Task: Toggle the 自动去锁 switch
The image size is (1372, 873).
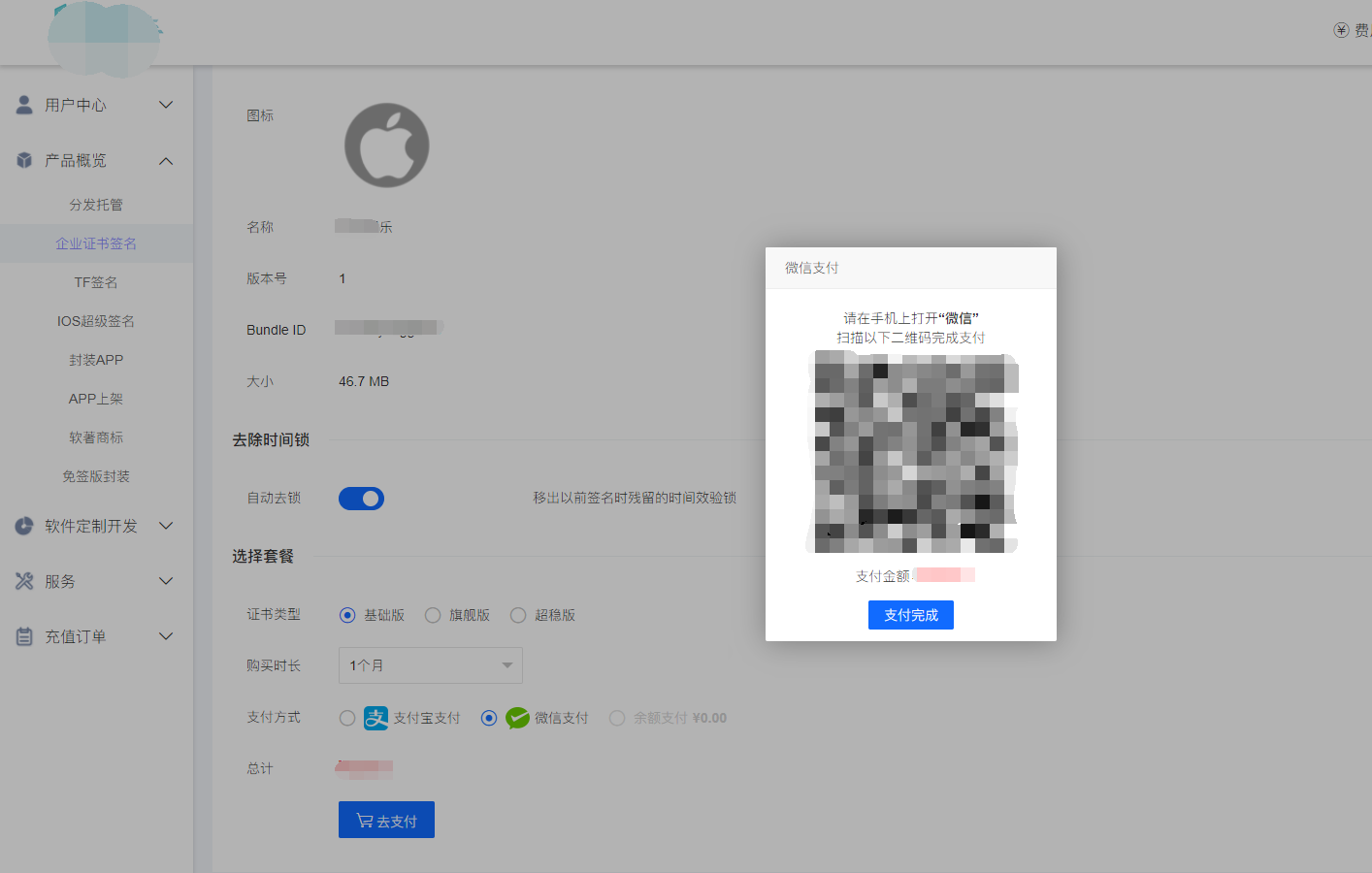Action: tap(361, 499)
